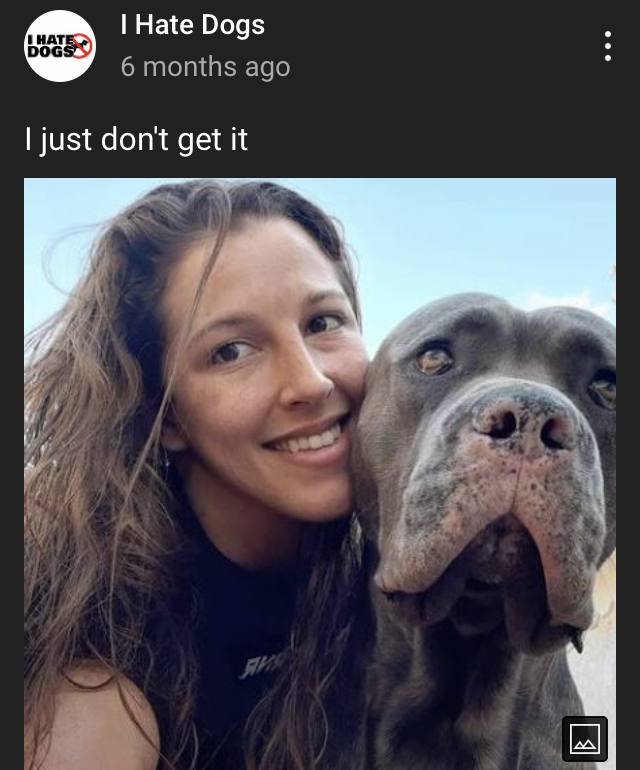
Task: Open the three-dot post options menu
Action: tap(608, 46)
